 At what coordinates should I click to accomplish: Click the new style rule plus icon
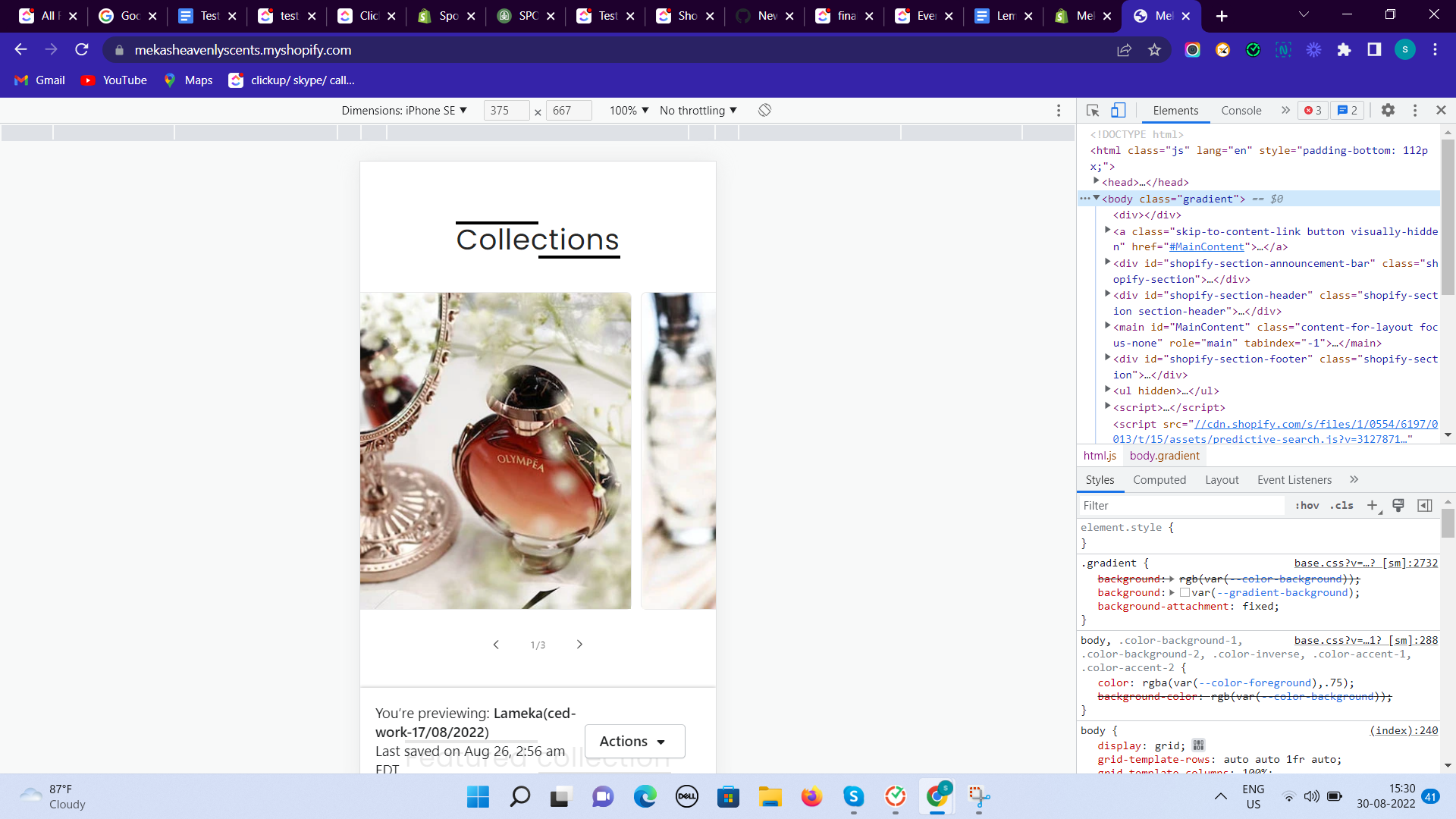(1372, 506)
